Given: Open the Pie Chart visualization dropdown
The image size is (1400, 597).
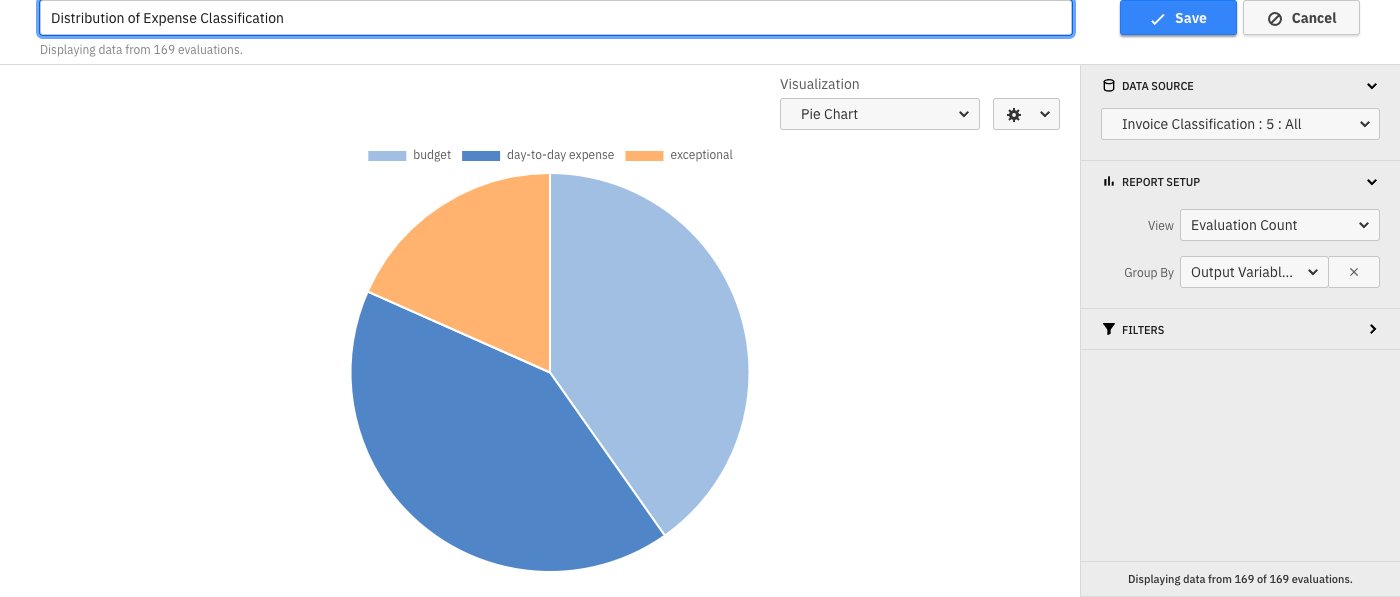Looking at the screenshot, I should point(880,114).
